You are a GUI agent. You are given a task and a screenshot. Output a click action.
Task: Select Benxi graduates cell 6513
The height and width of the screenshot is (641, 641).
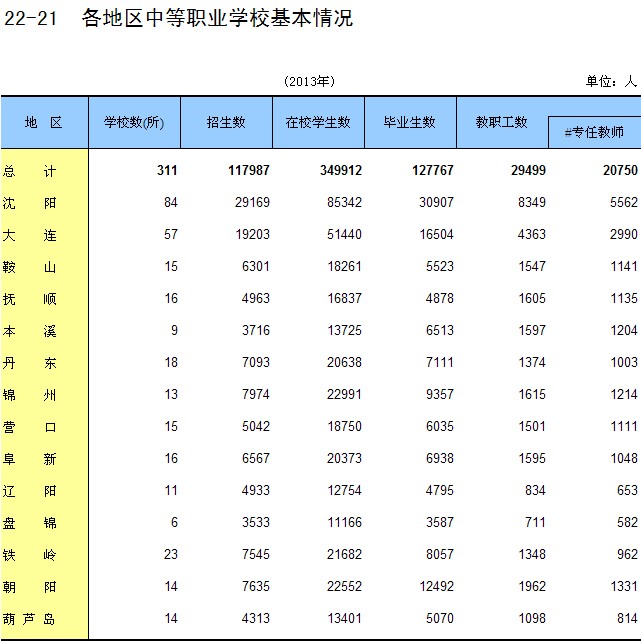click(440, 330)
